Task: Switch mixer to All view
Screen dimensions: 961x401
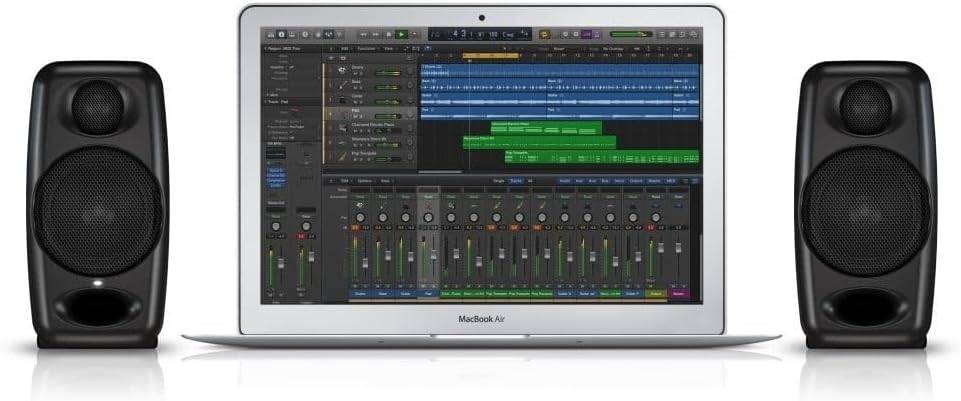Action: tap(530, 180)
